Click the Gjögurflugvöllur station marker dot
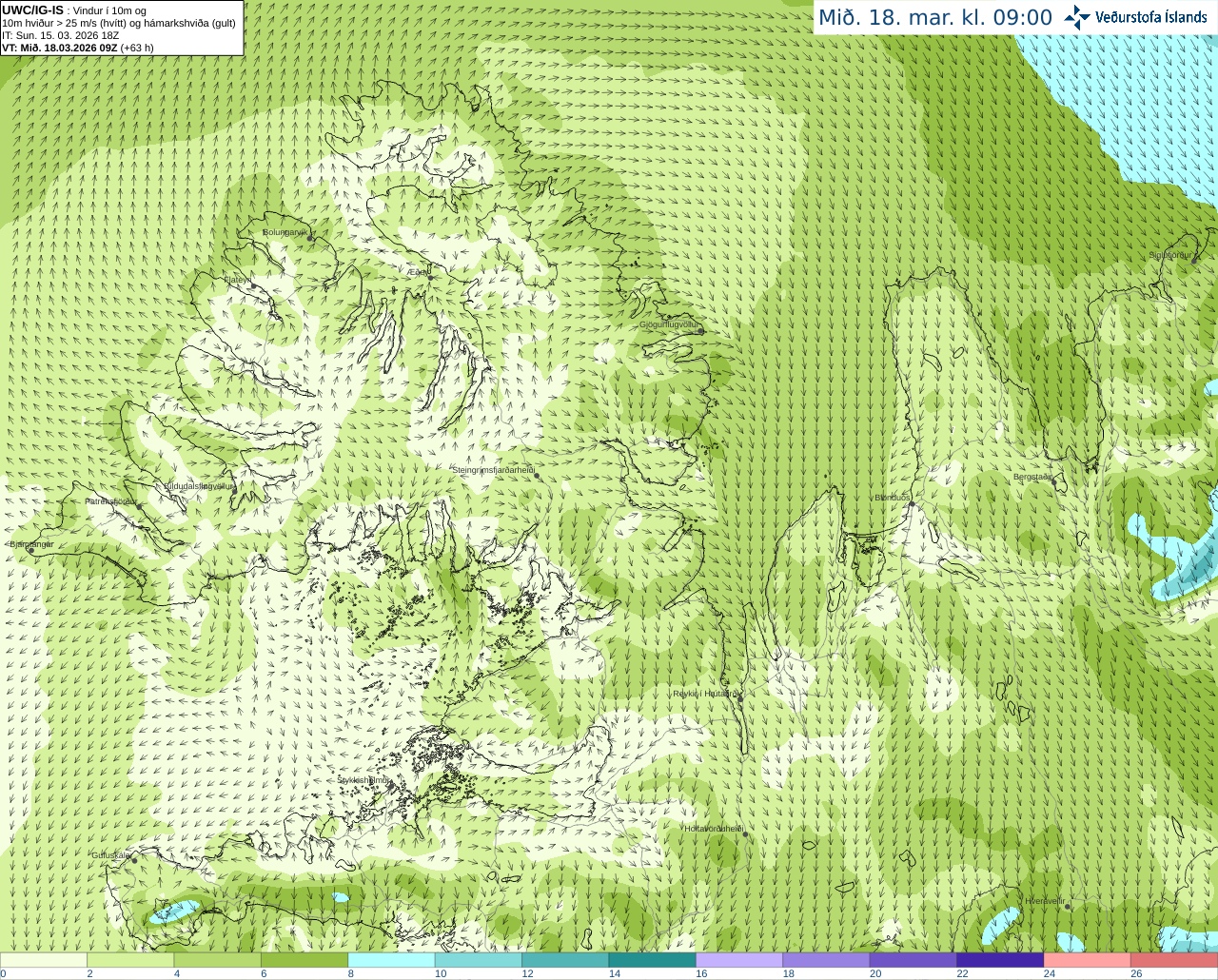 point(702,331)
